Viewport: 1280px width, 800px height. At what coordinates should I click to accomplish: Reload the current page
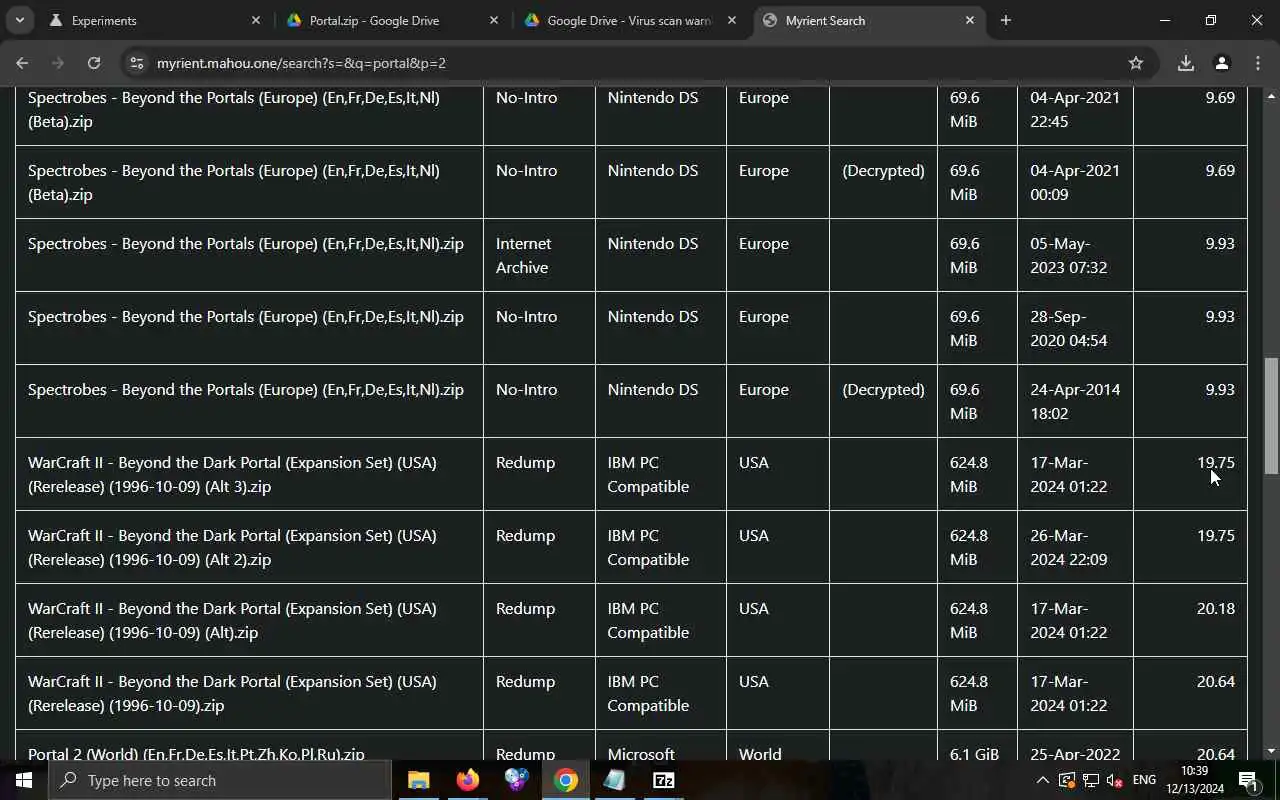(94, 63)
